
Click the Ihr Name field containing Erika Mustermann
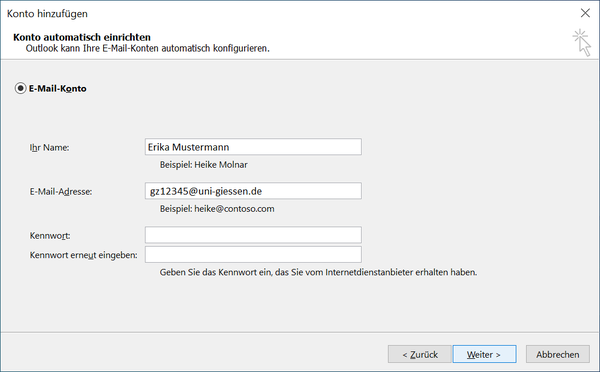click(x=253, y=147)
